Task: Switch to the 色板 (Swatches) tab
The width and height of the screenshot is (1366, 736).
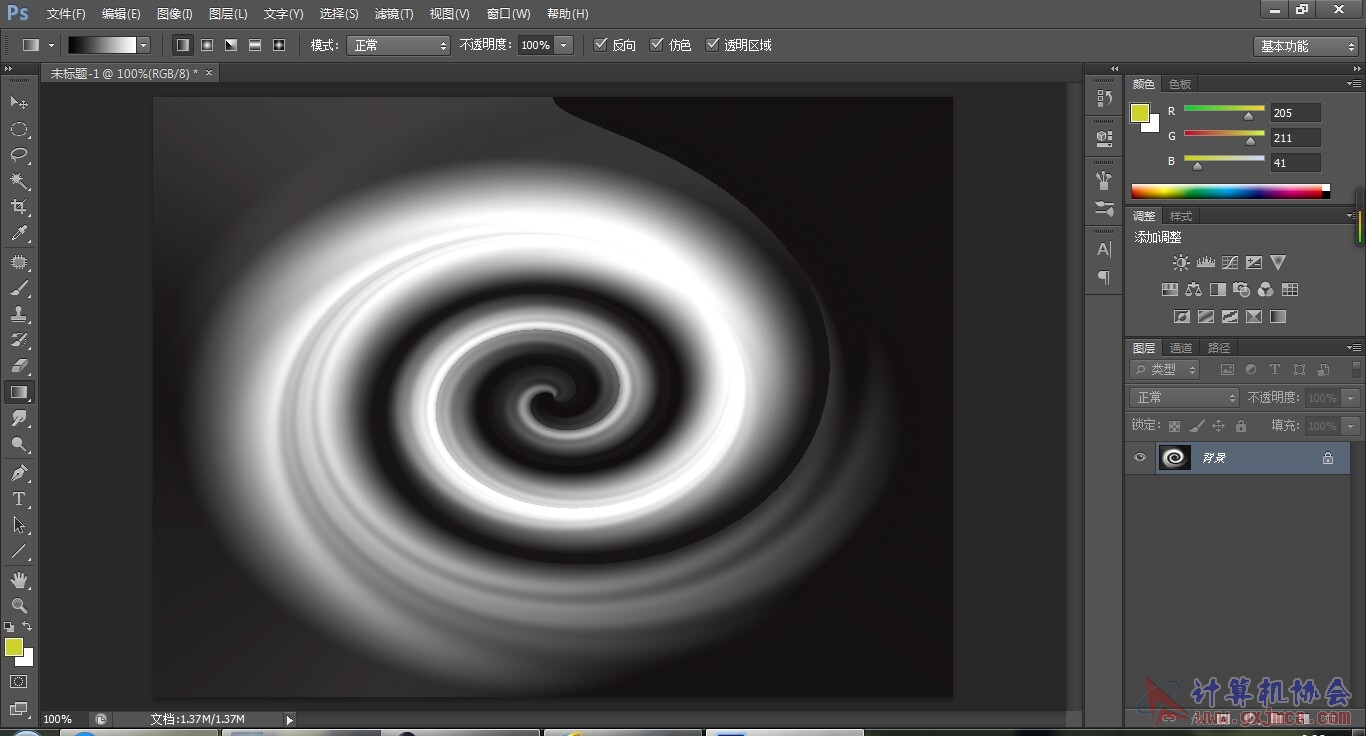Action: [1180, 84]
